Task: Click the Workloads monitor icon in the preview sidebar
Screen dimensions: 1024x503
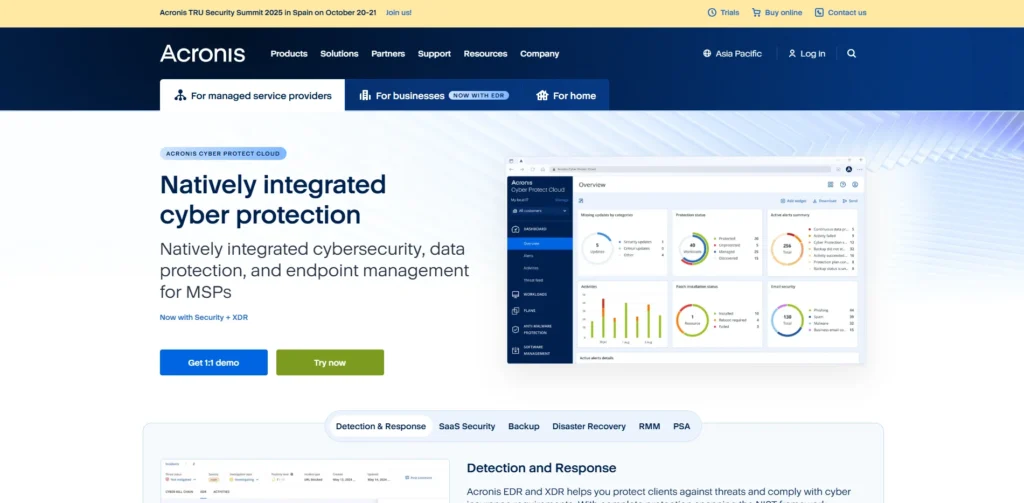Action: coord(515,295)
